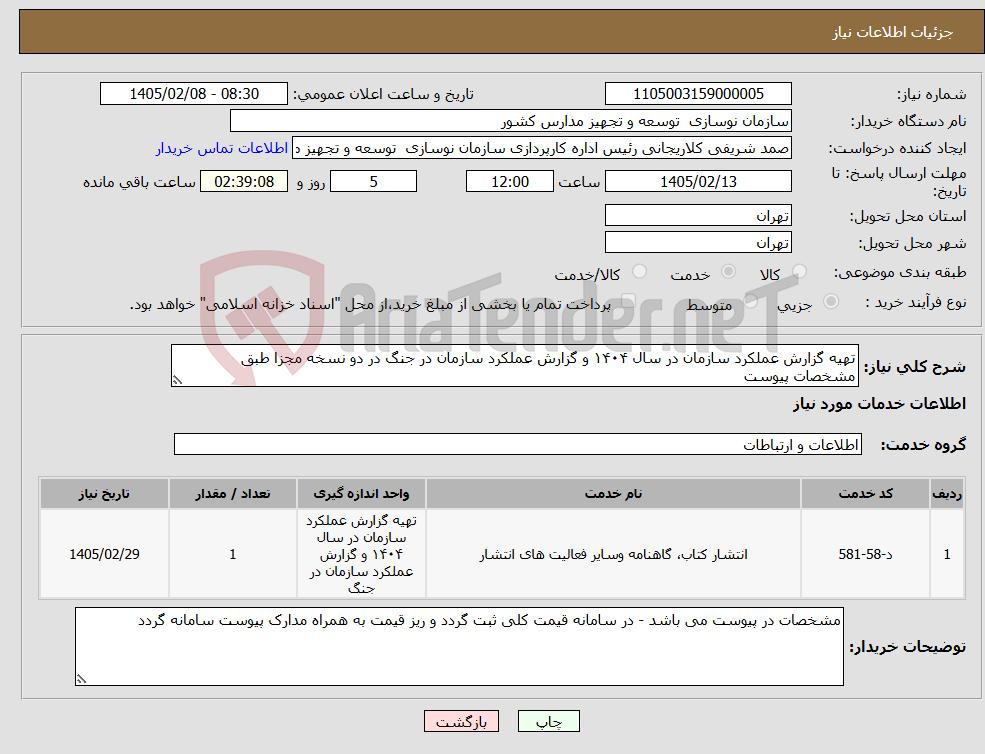Click the تعداد / مقدار column header

[232, 494]
